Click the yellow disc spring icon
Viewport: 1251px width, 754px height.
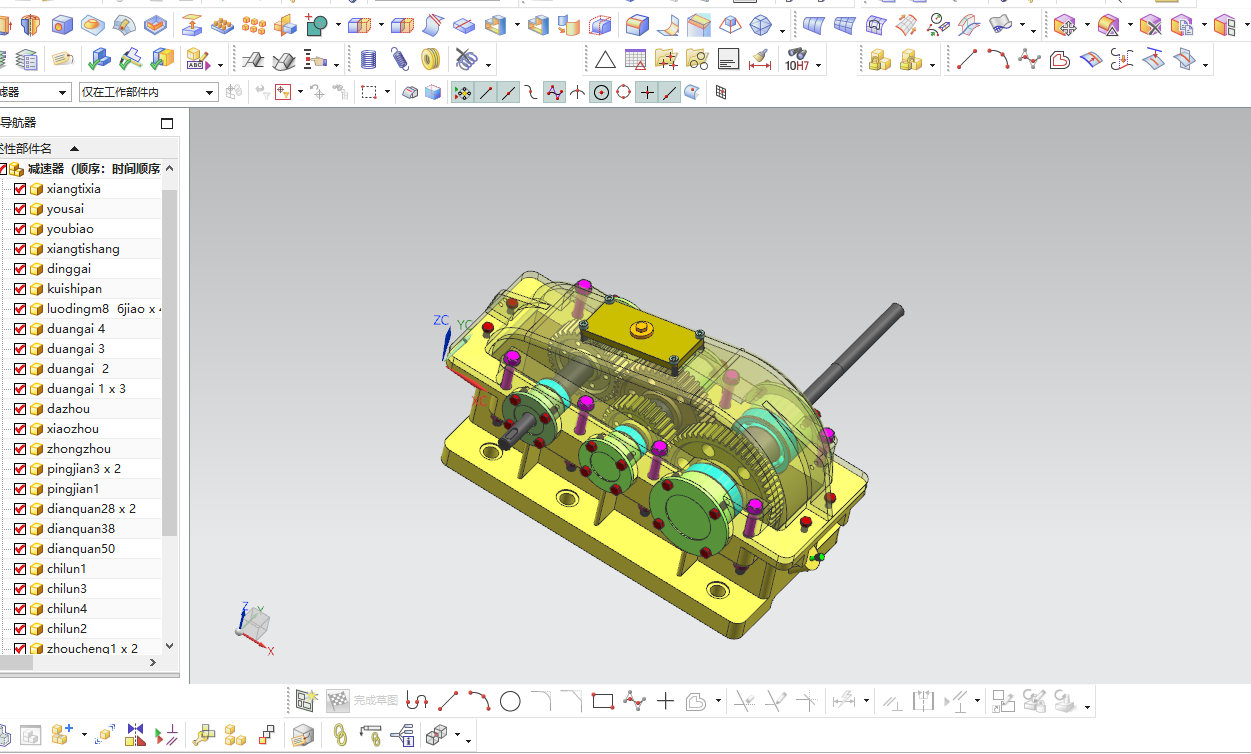pos(431,60)
